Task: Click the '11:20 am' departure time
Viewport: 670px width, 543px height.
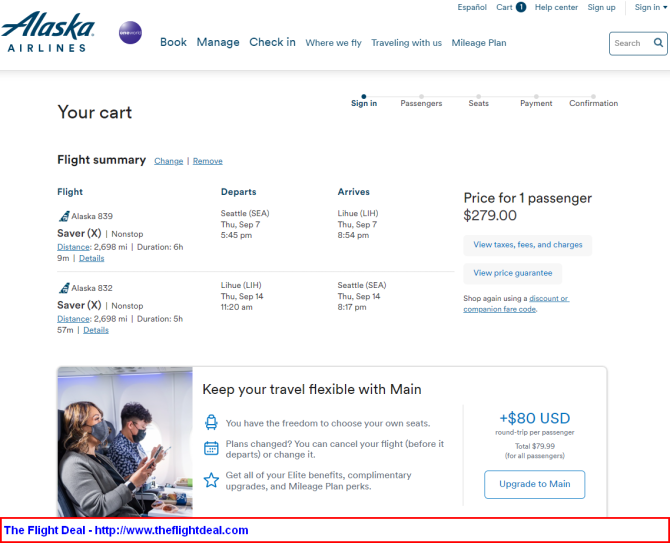Action: point(237,307)
